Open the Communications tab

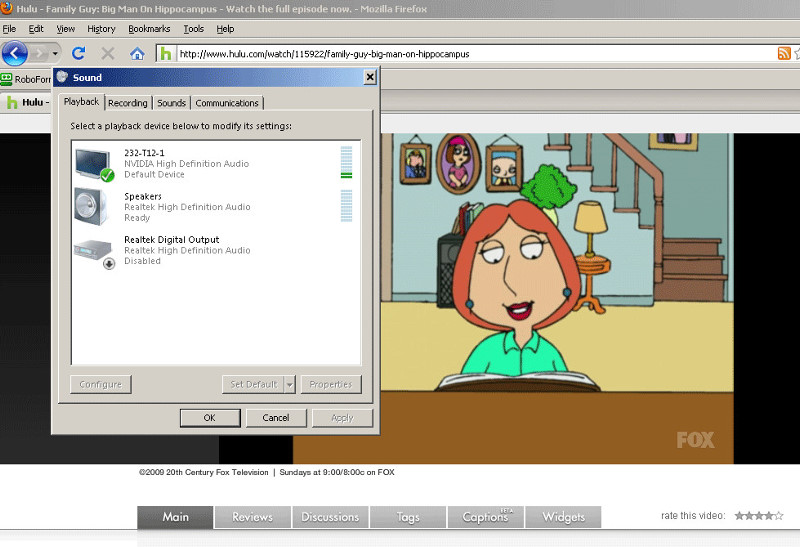coord(227,103)
